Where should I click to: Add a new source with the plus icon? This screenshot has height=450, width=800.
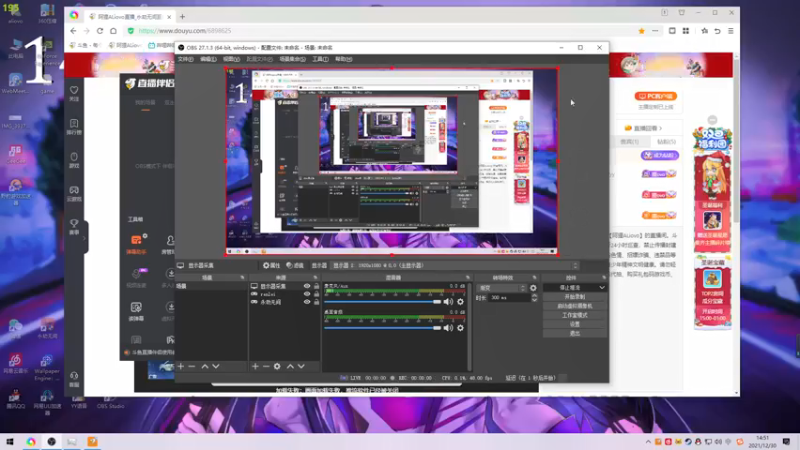pos(255,366)
